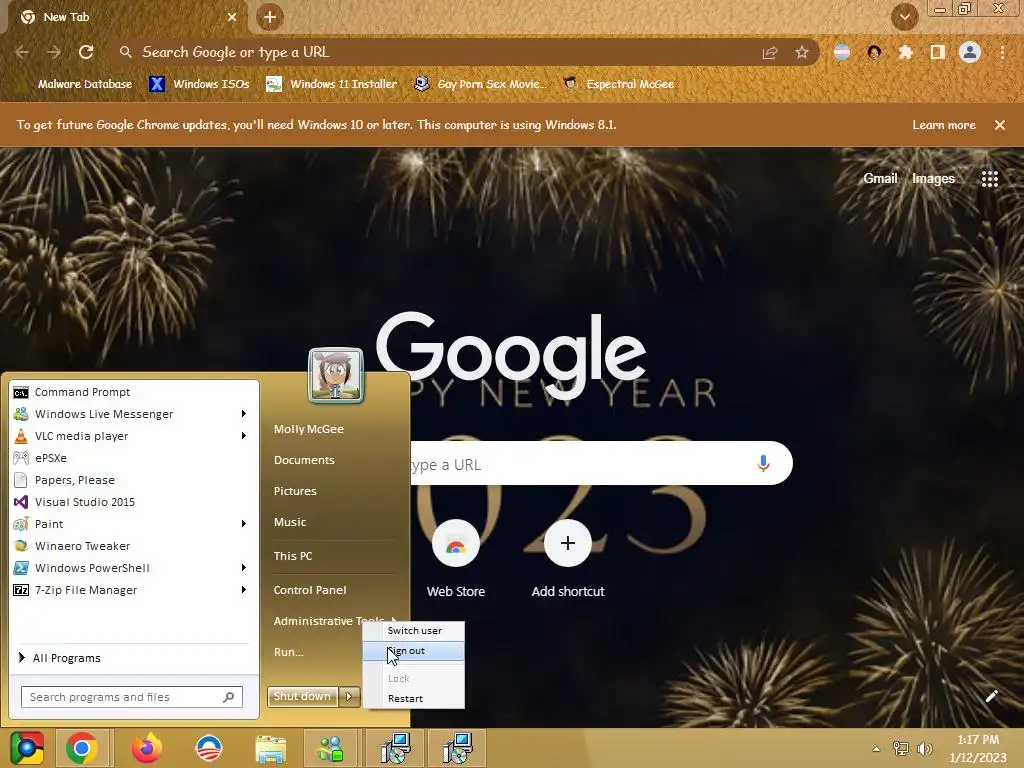Toggle the Chrome side panel icon
The height and width of the screenshot is (768, 1024).
tap(937, 52)
